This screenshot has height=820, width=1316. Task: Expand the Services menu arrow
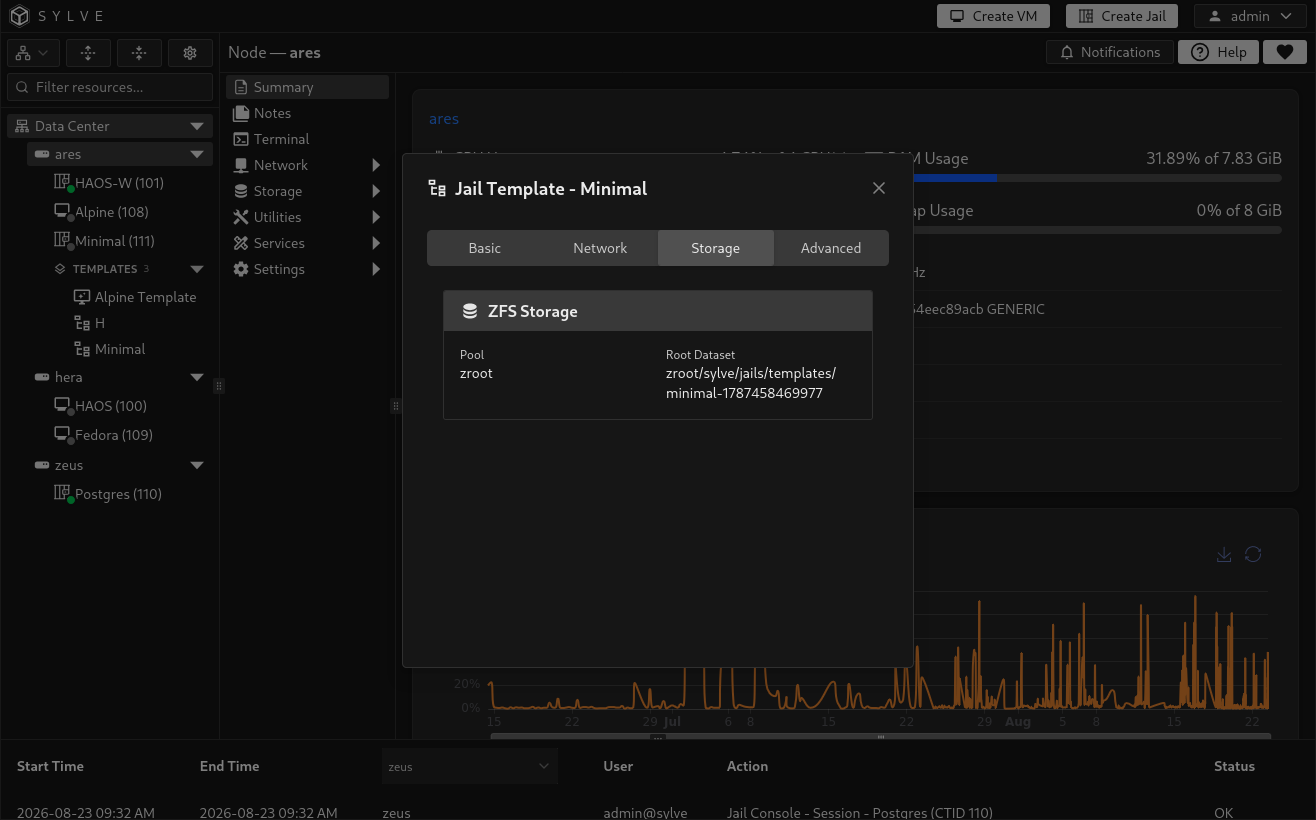(x=376, y=243)
